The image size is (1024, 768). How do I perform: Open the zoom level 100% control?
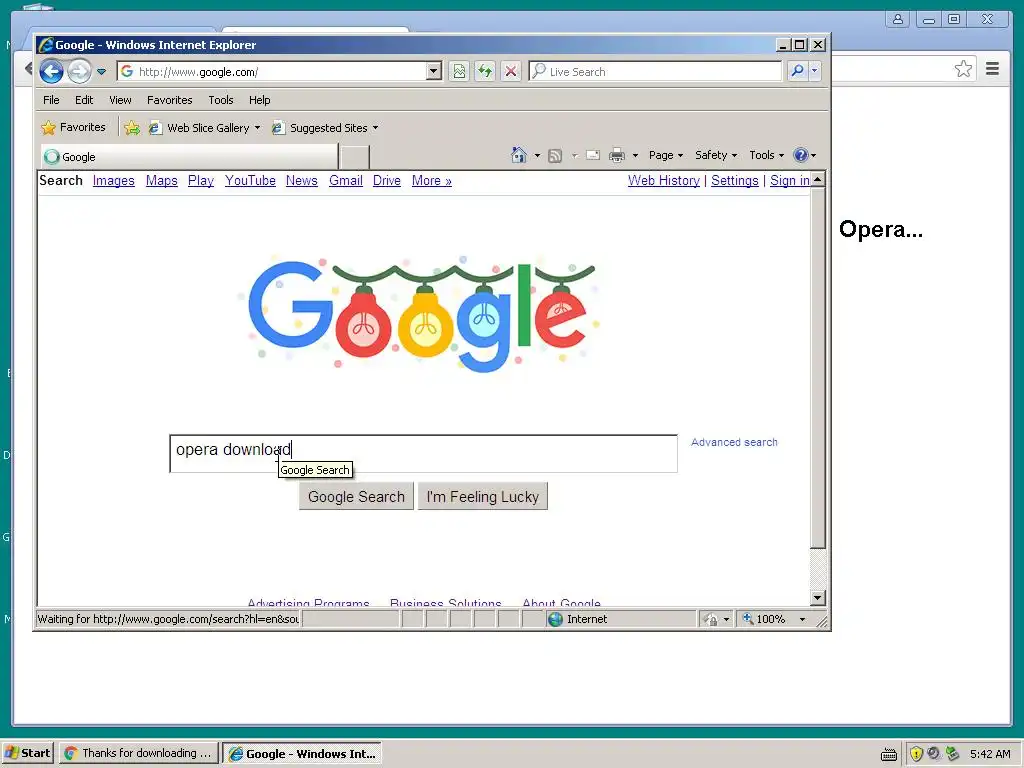pos(774,619)
